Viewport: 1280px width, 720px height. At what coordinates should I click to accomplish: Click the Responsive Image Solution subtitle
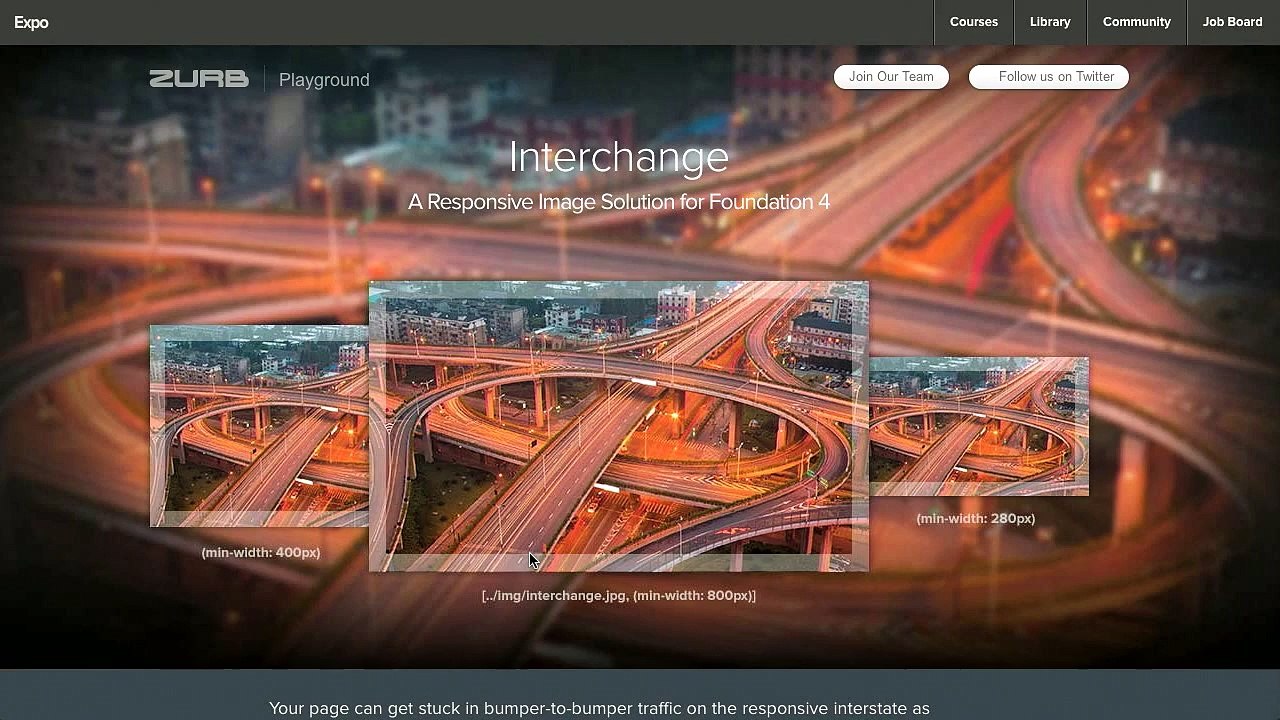click(x=619, y=202)
